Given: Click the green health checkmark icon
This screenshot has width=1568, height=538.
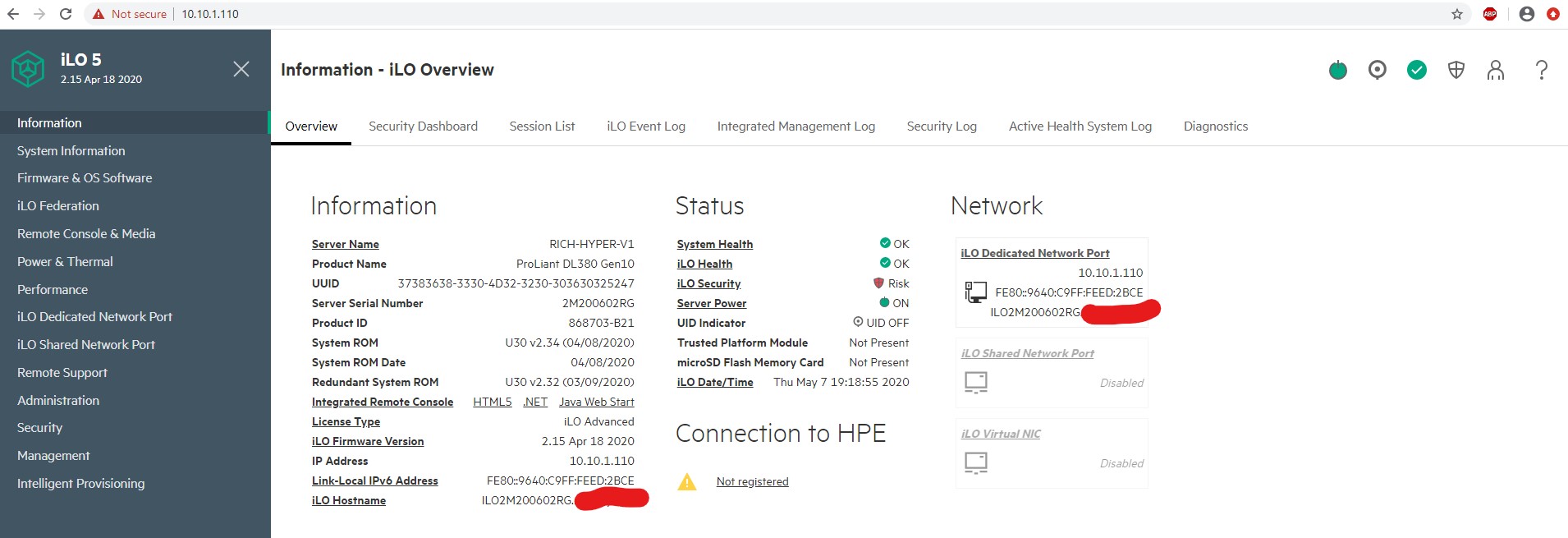Looking at the screenshot, I should [x=1417, y=71].
